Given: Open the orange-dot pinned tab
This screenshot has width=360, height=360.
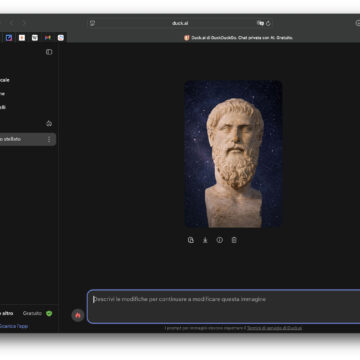Looking at the screenshot, I should coord(22,38).
